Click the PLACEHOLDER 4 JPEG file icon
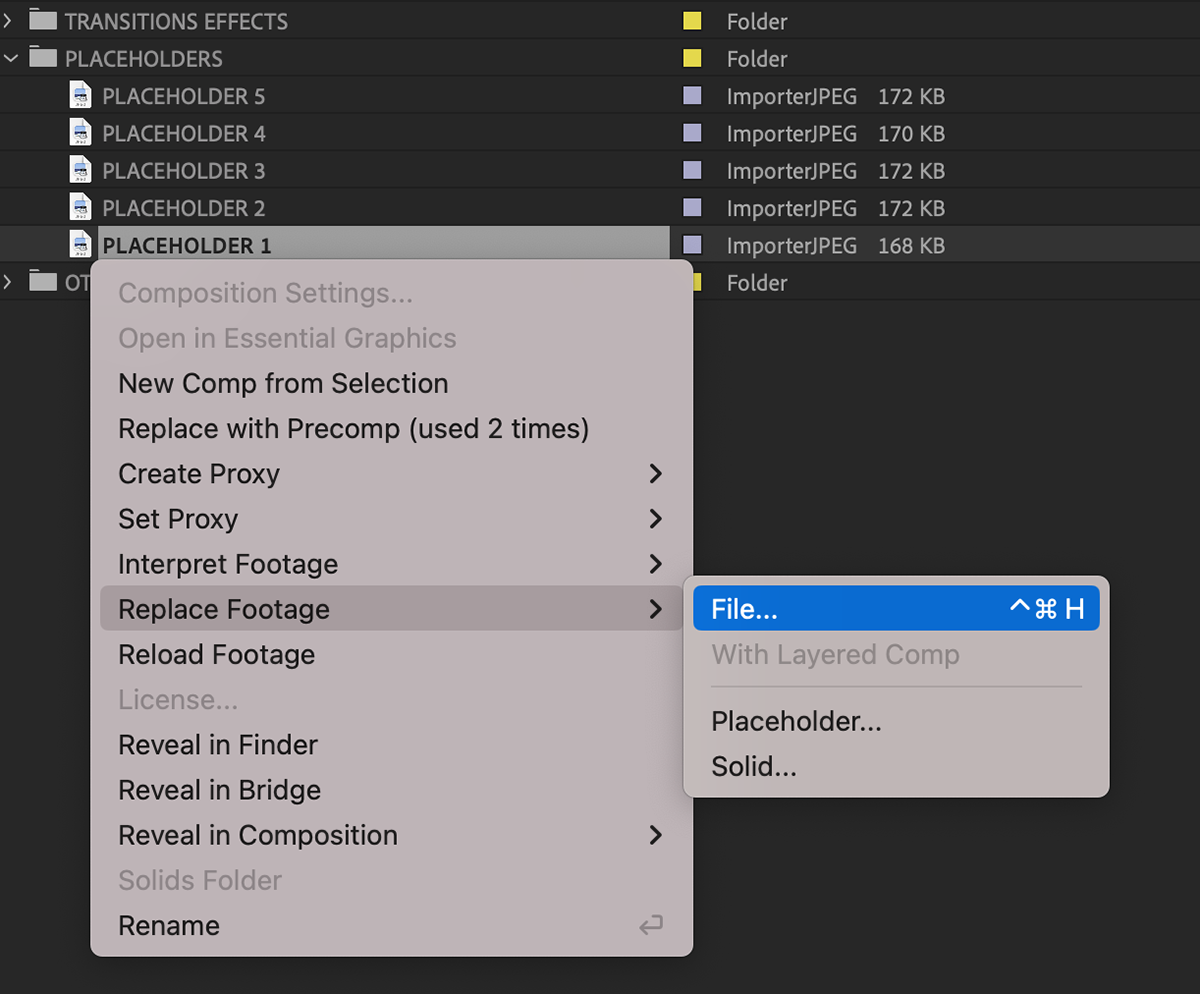This screenshot has width=1200, height=994. pyautogui.click(x=81, y=133)
